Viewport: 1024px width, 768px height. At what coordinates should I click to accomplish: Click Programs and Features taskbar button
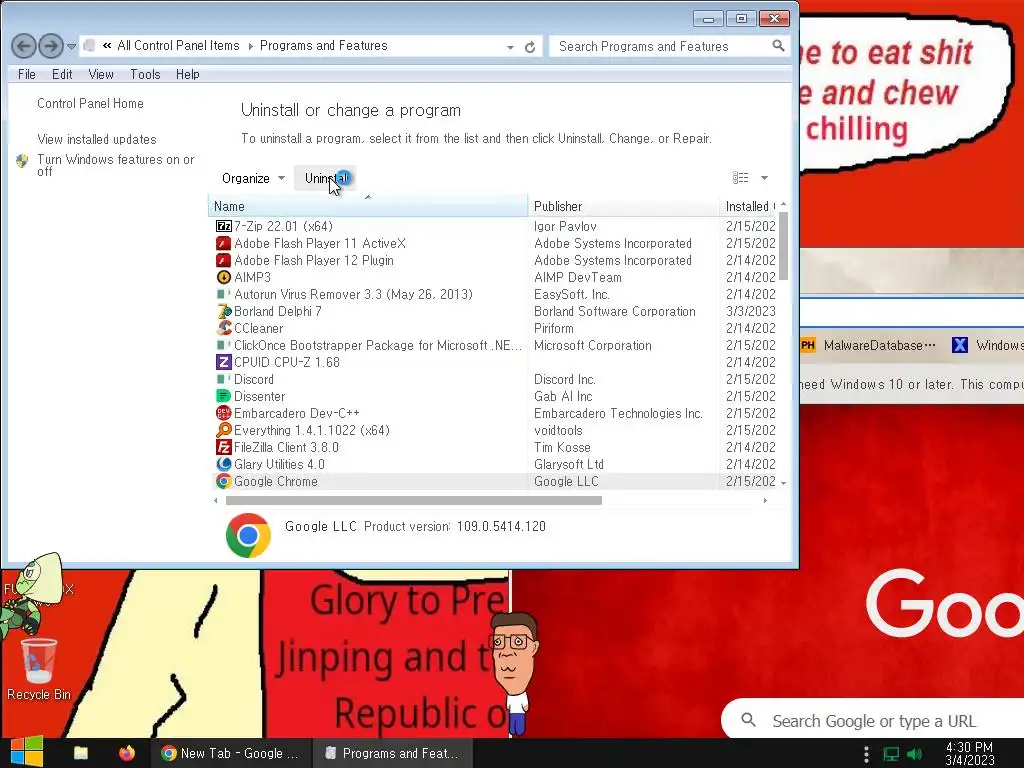392,753
